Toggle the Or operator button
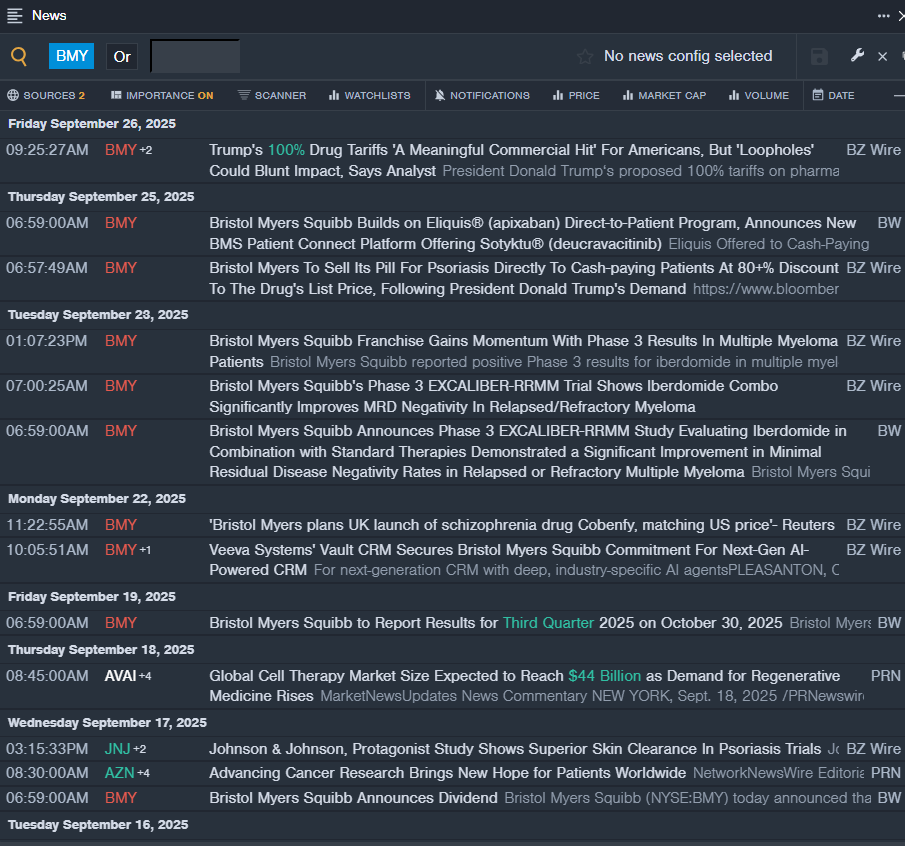The height and width of the screenshot is (846, 905). point(122,56)
